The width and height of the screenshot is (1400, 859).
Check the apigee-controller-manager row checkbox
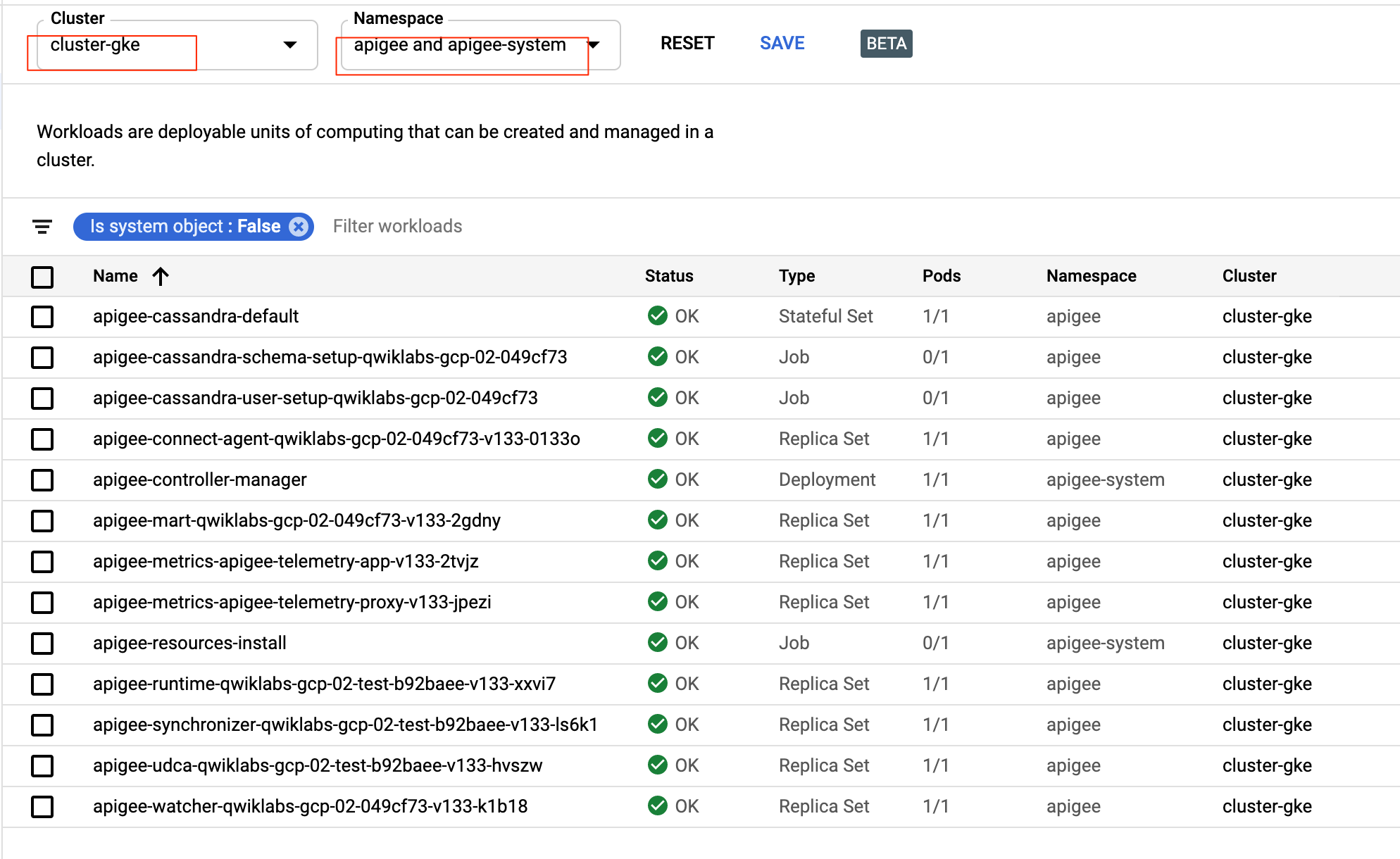point(42,480)
